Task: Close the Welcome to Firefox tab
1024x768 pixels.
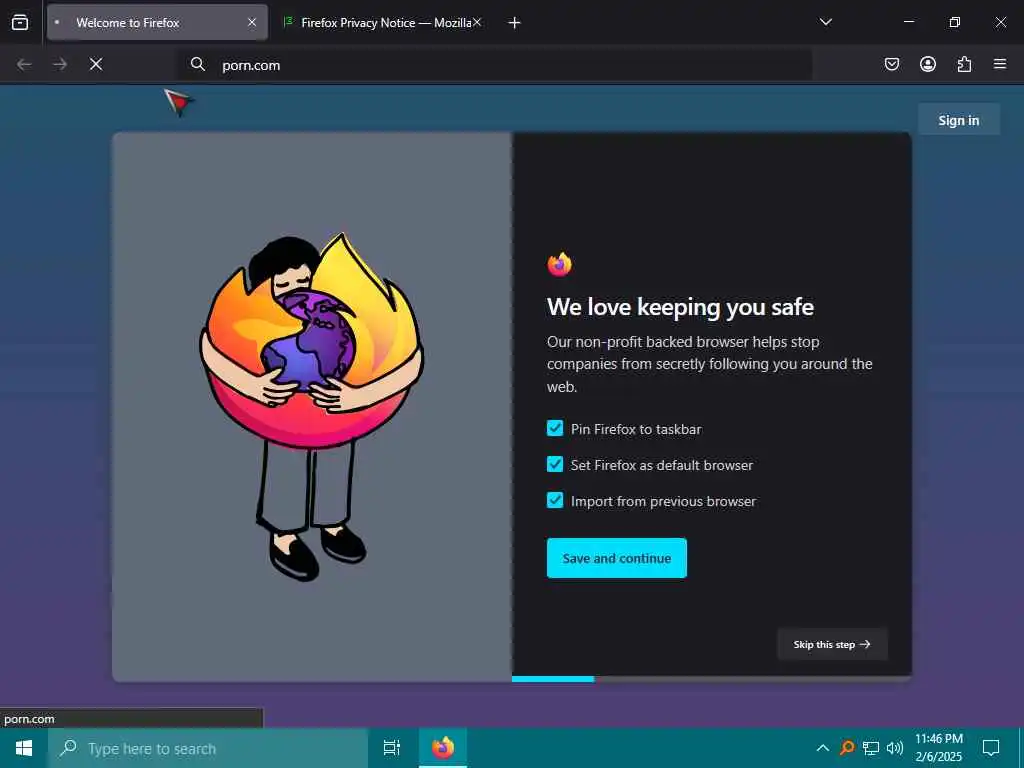Action: pyautogui.click(x=252, y=22)
